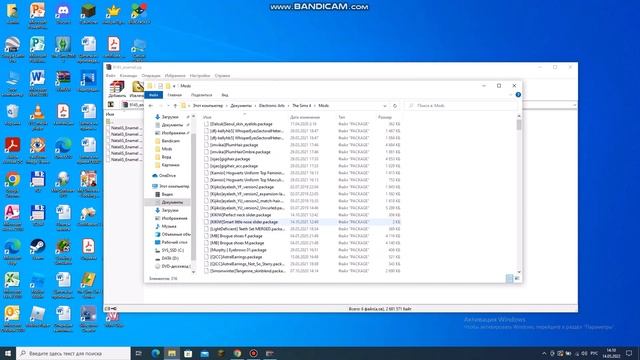640x360 pixels.
Task: Launch the Microsoft Access desktop shortcut
Action: (x=12, y=216)
